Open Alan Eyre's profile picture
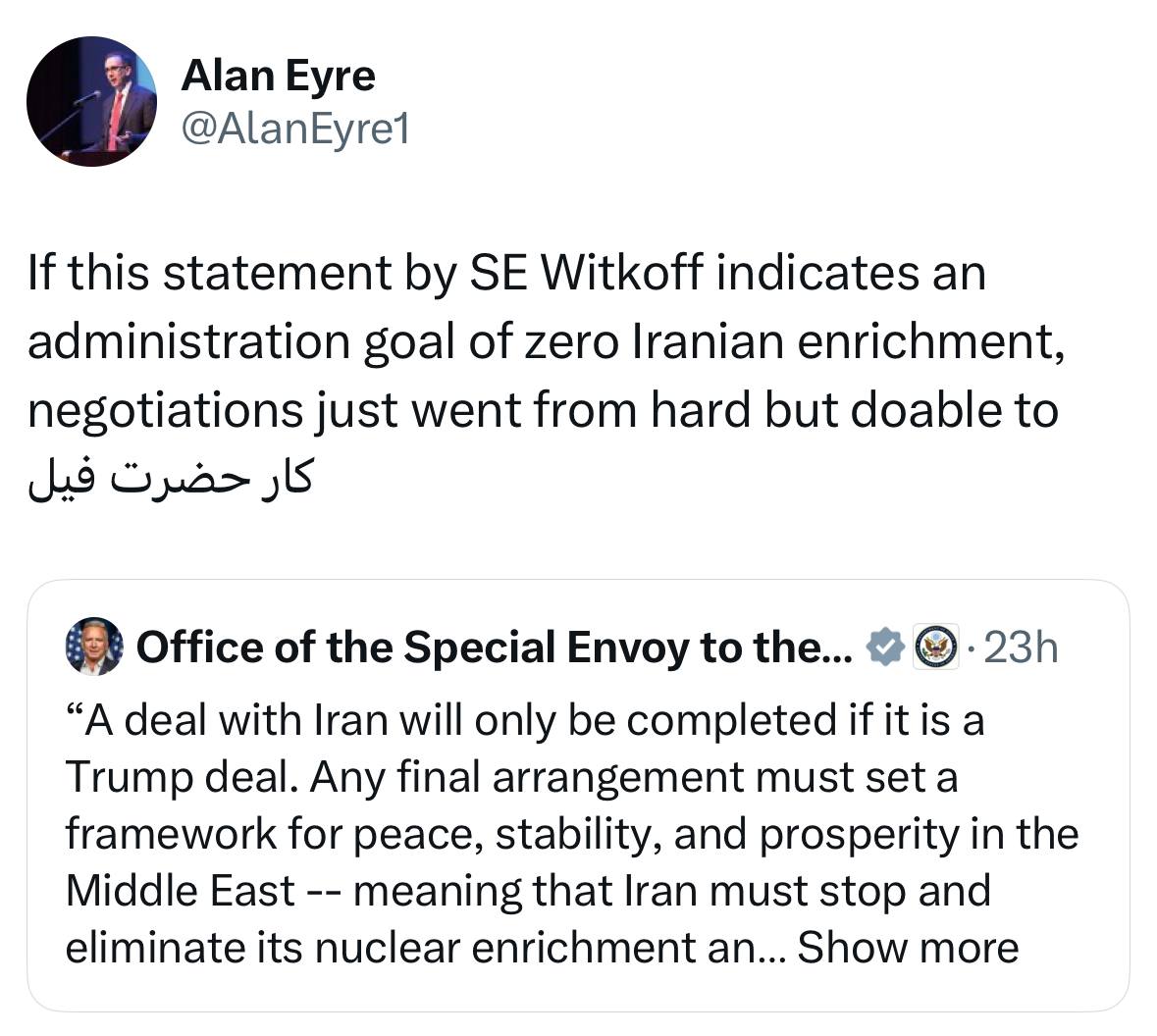This screenshot has height=1036, width=1157. point(91,101)
